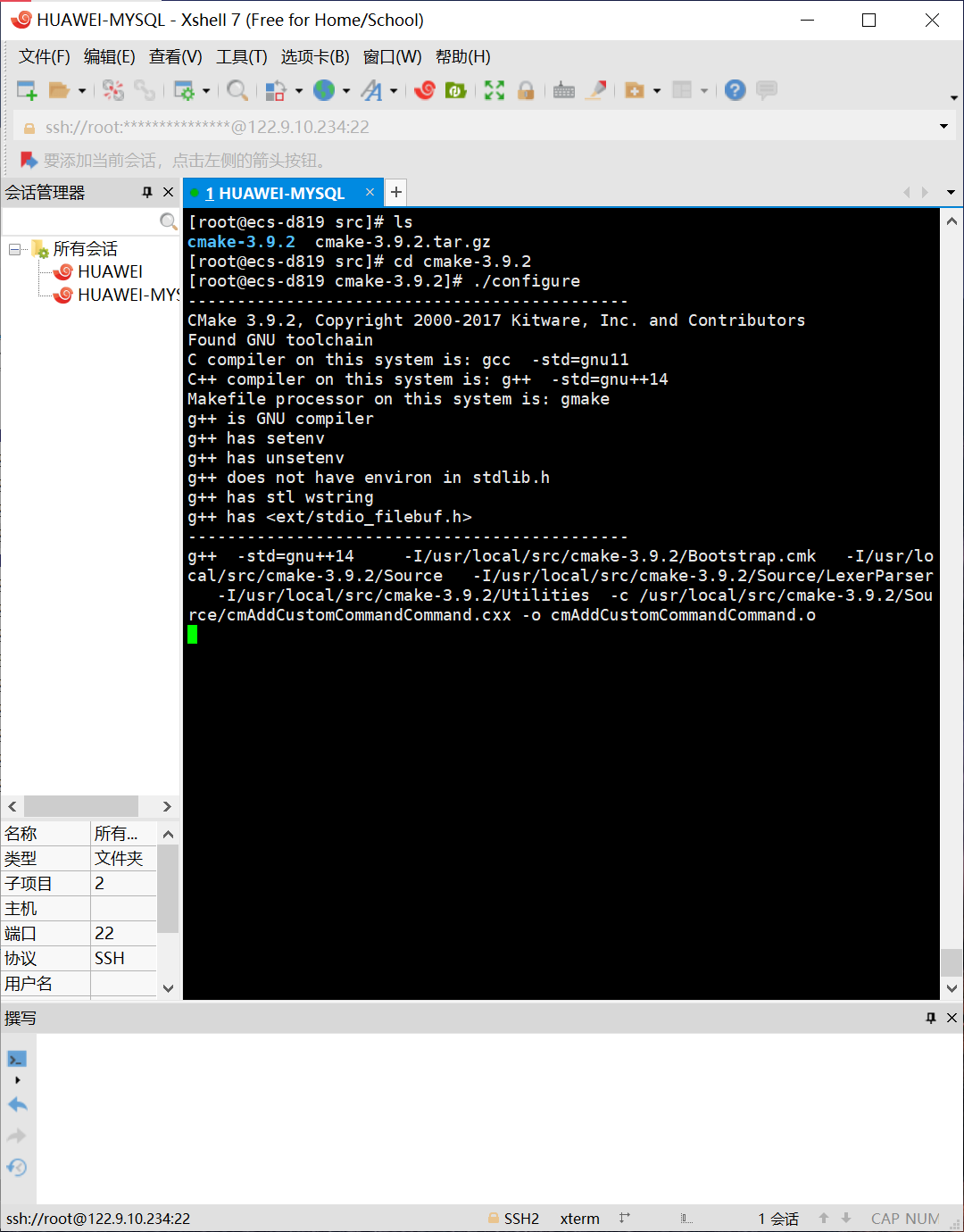
Task: Open the 编辑(E) menu
Action: click(x=110, y=57)
